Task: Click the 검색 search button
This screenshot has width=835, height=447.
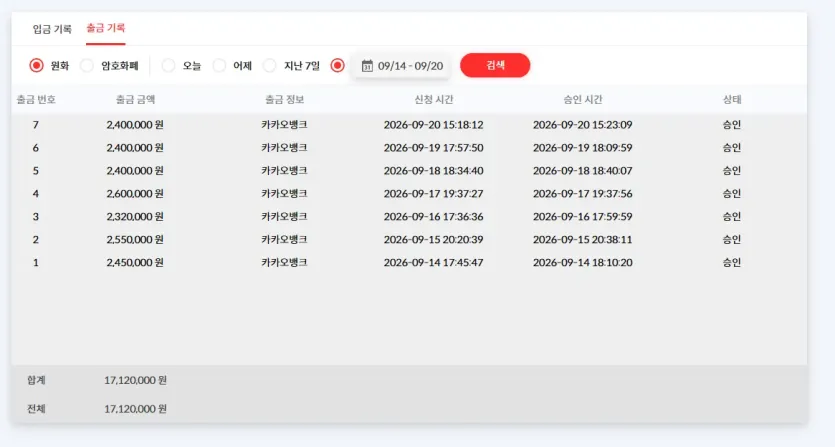Action: tap(495, 65)
